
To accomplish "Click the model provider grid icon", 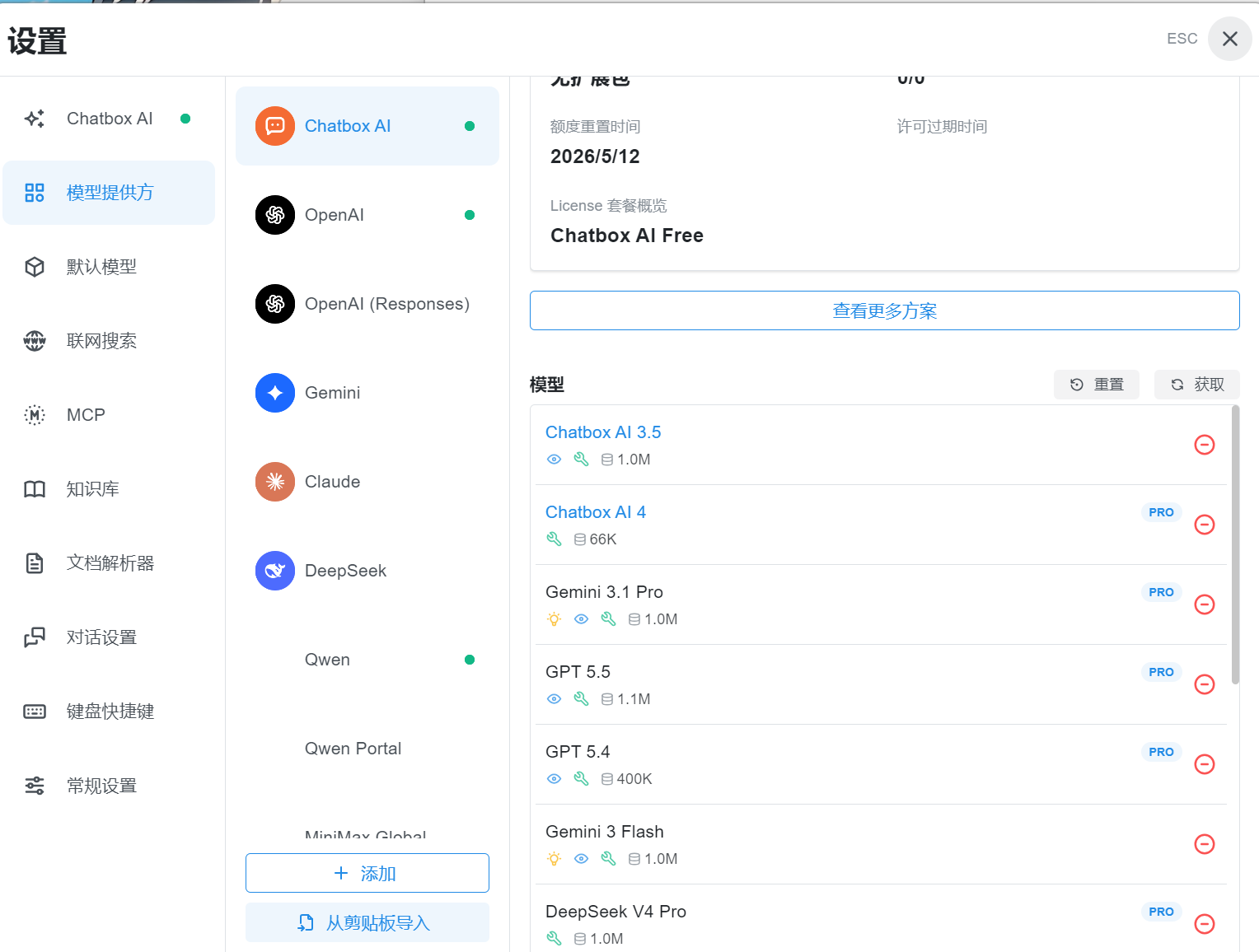I will point(35,193).
